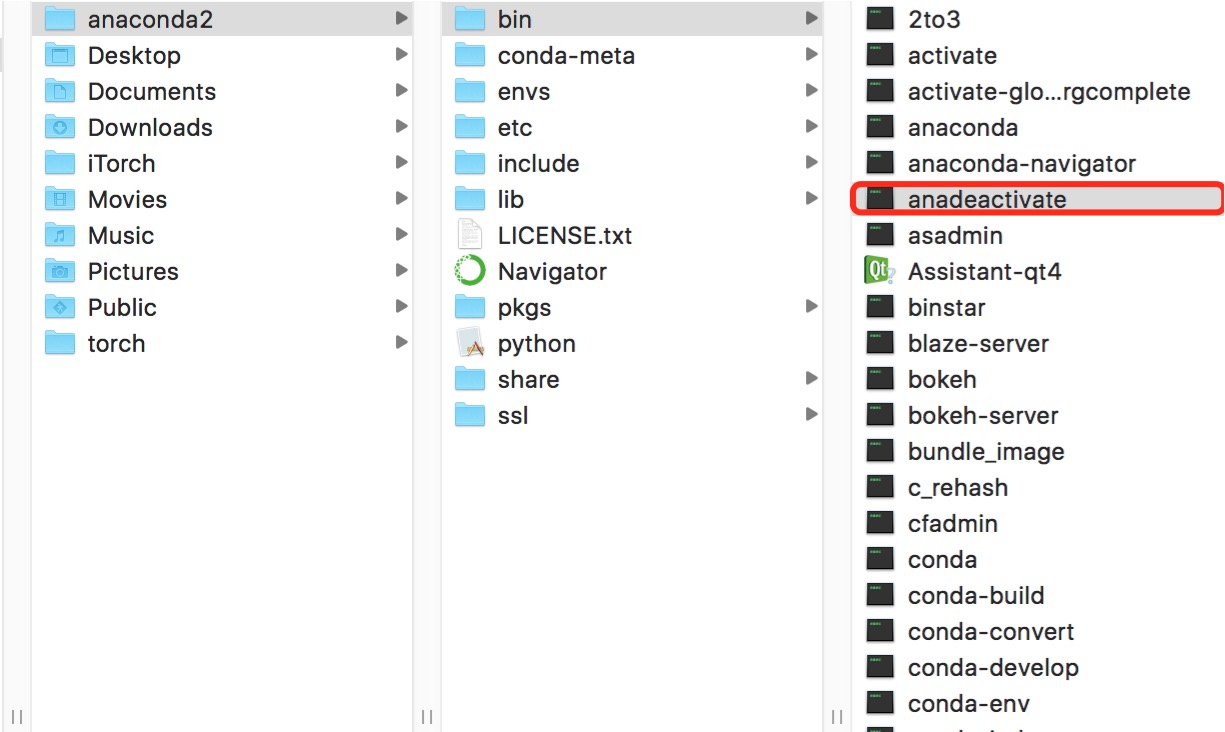The height and width of the screenshot is (732, 1225).
Task: Open the conda-meta folder
Action: pos(565,55)
